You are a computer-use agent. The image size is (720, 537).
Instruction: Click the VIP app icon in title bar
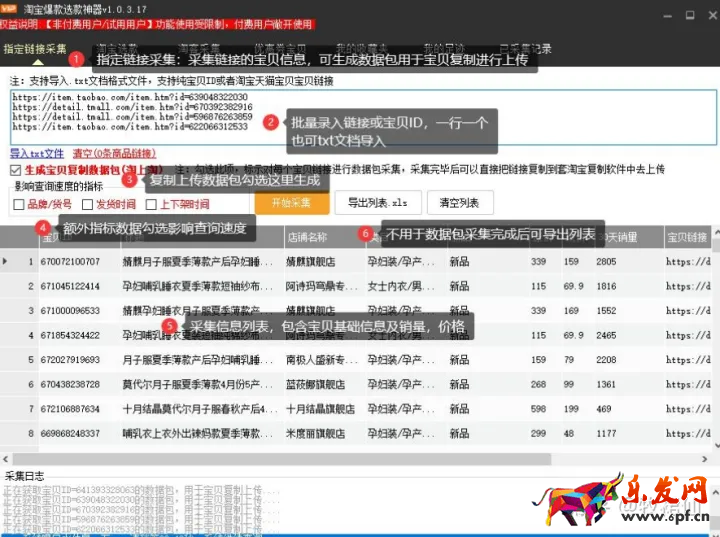point(10,8)
